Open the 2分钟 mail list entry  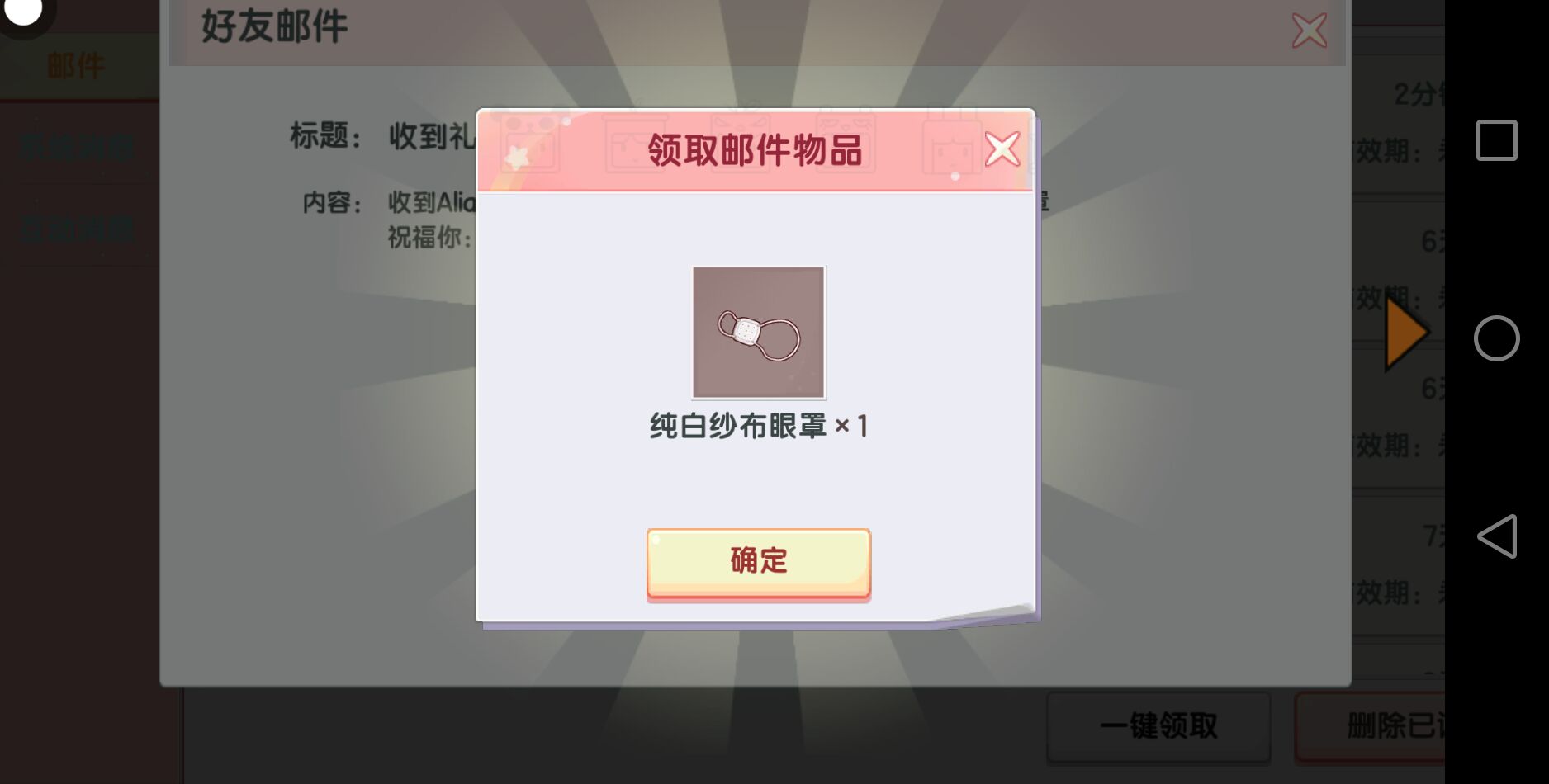[1399, 124]
